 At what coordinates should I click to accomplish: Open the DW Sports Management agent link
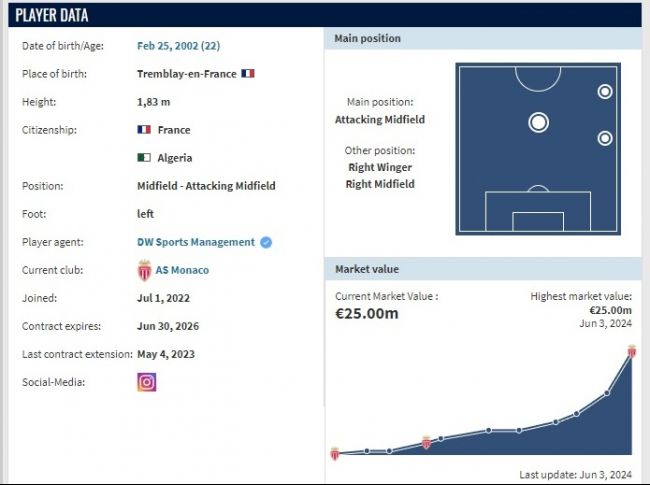(196, 242)
